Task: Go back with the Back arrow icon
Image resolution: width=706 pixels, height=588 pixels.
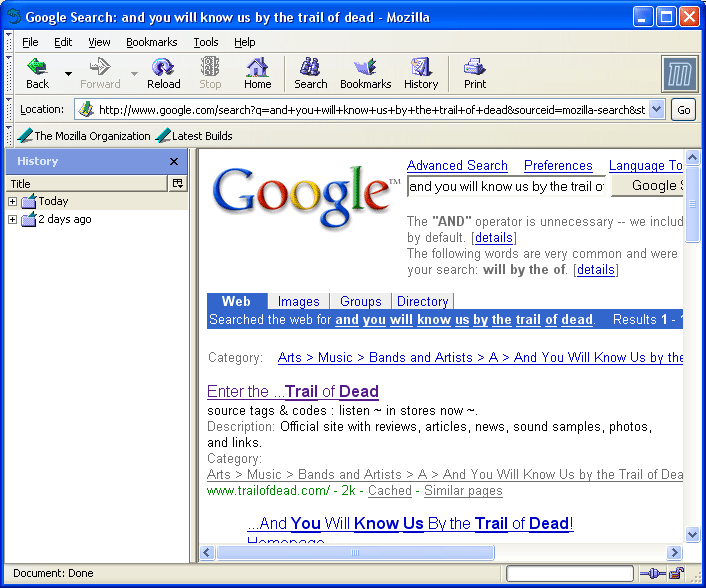Action: click(37, 68)
